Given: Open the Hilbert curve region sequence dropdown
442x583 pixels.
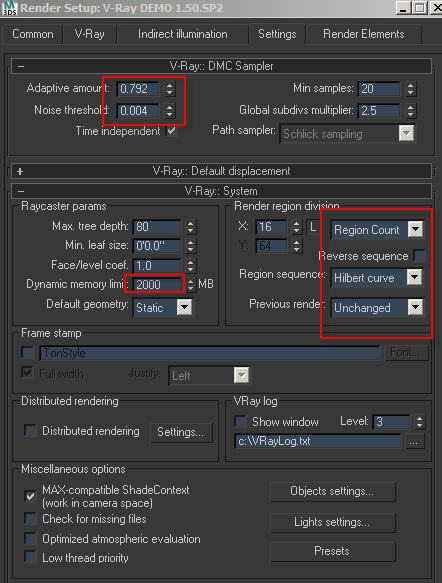Looking at the screenshot, I should coord(377,278).
